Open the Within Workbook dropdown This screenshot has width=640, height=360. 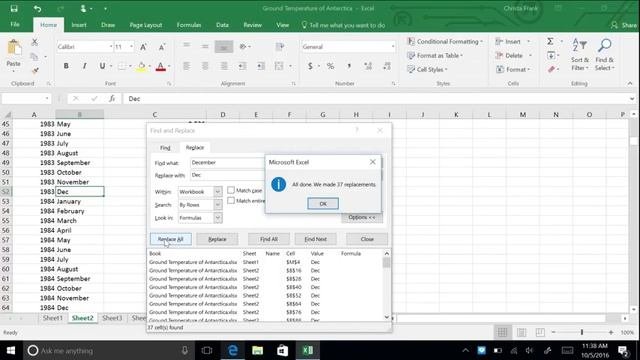click(218, 191)
